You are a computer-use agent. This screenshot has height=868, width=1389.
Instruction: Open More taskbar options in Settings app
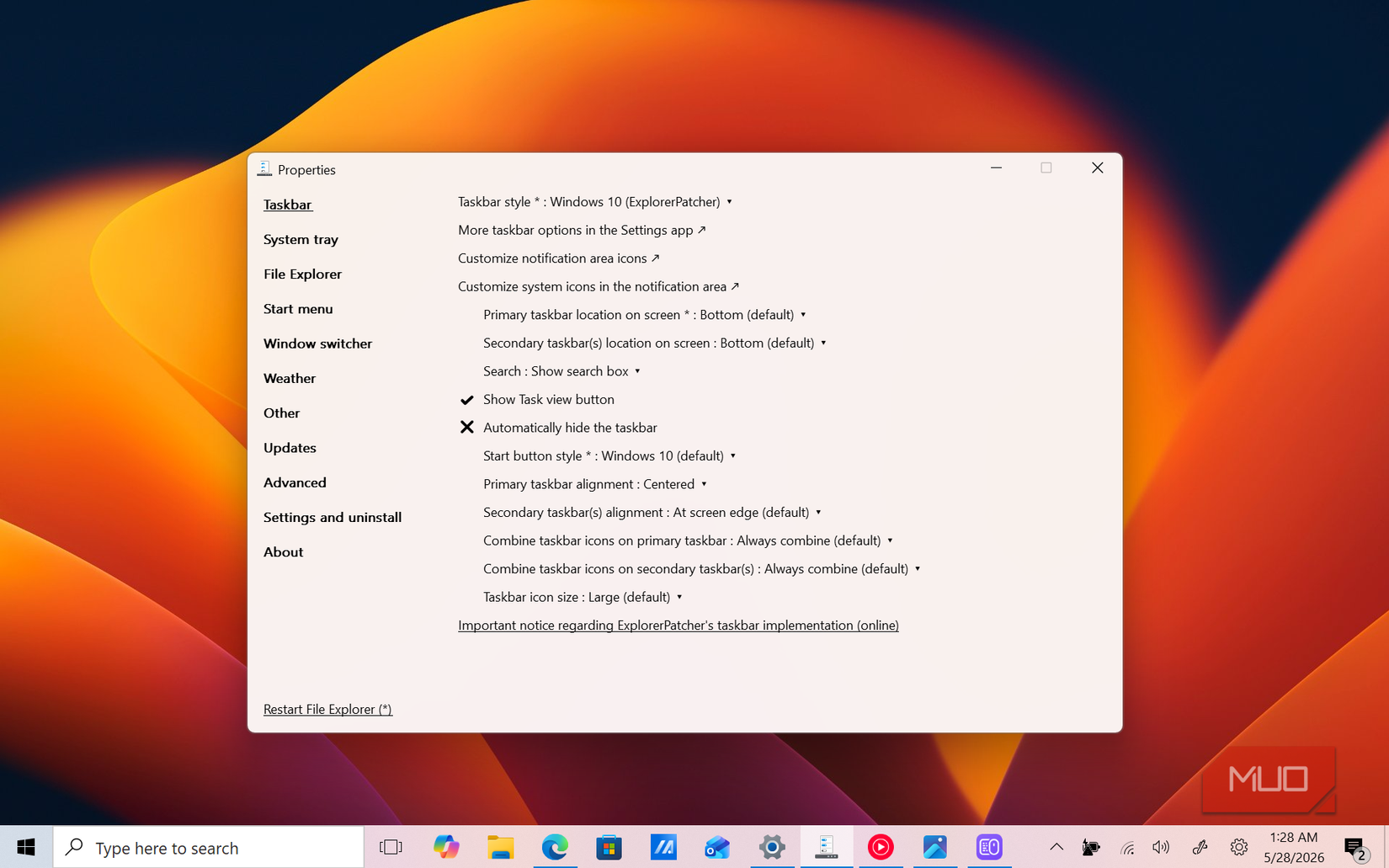coord(582,230)
